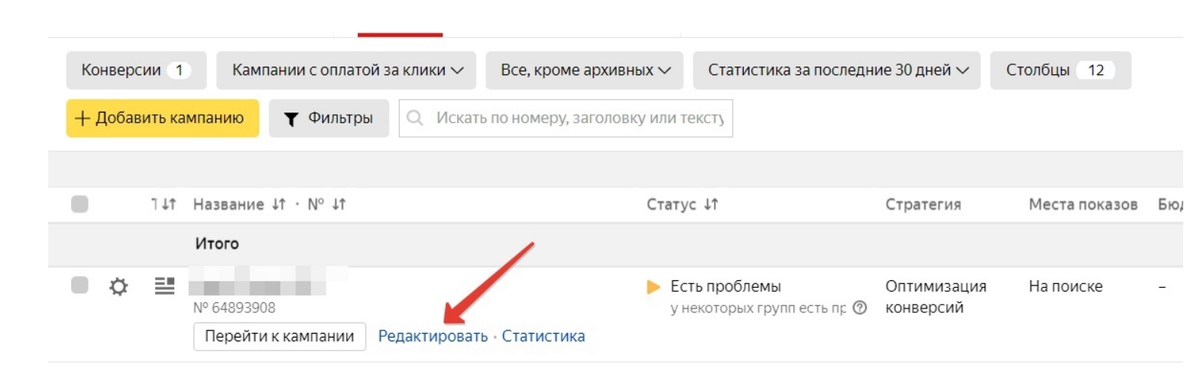Click the magnifier icon in search

click(x=416, y=118)
